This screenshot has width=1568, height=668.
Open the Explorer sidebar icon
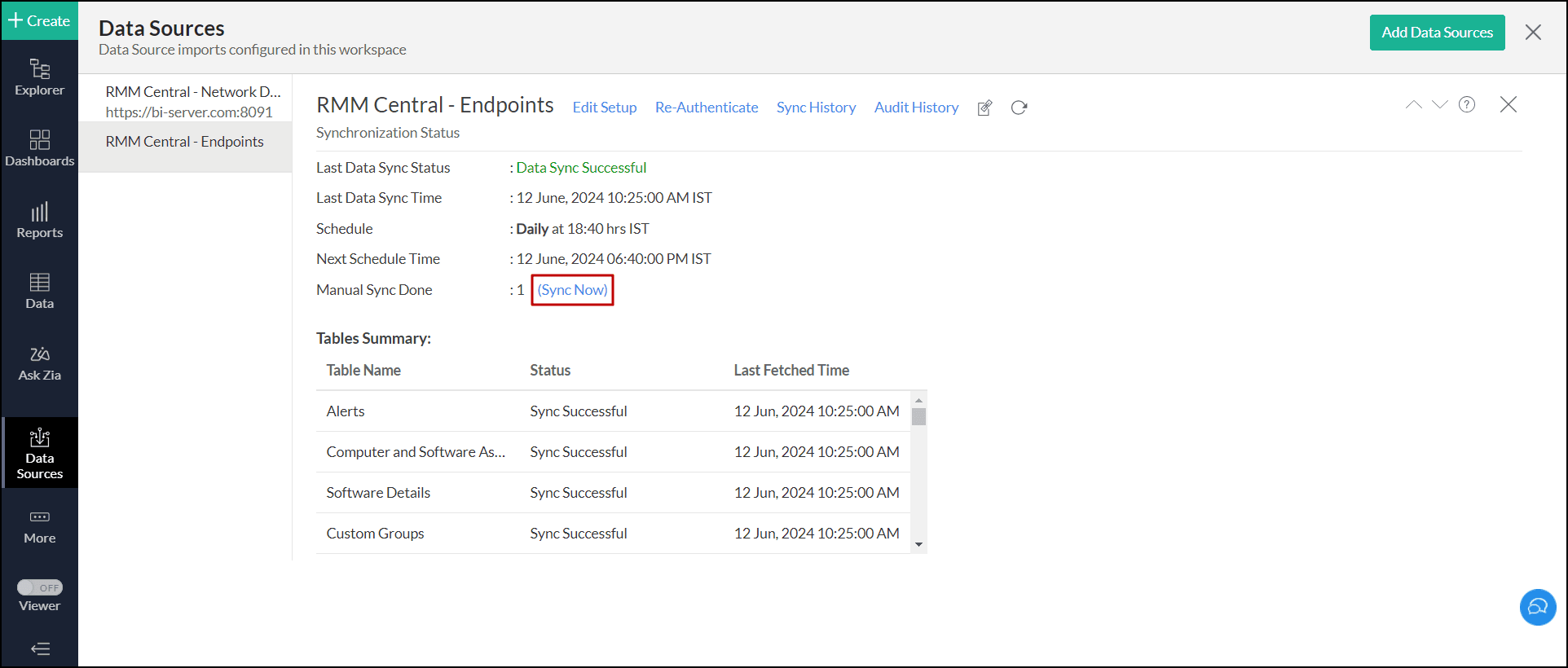39,77
